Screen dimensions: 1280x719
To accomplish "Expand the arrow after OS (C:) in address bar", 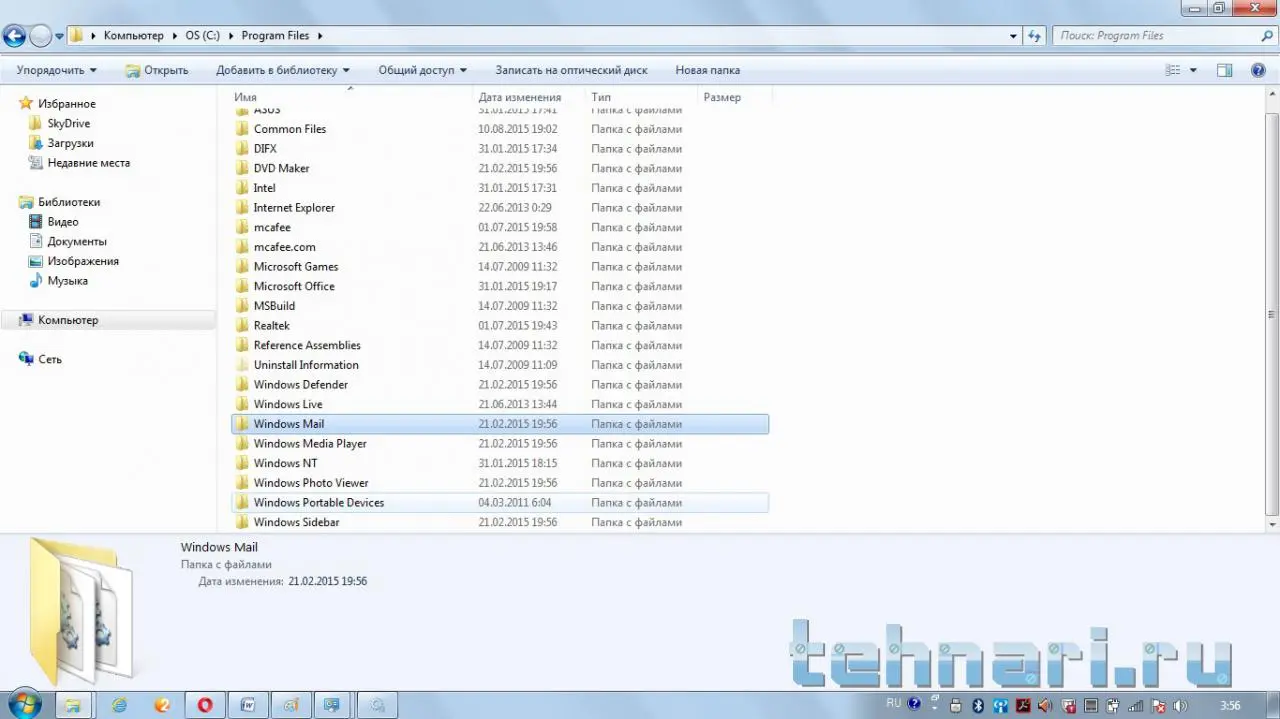I will coord(231,36).
